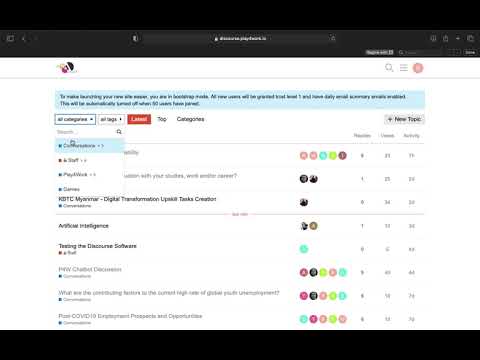Viewport: 480px width, 360px height.
Task: Choose PlayAWork in category dropdown list
Action: pos(89,175)
